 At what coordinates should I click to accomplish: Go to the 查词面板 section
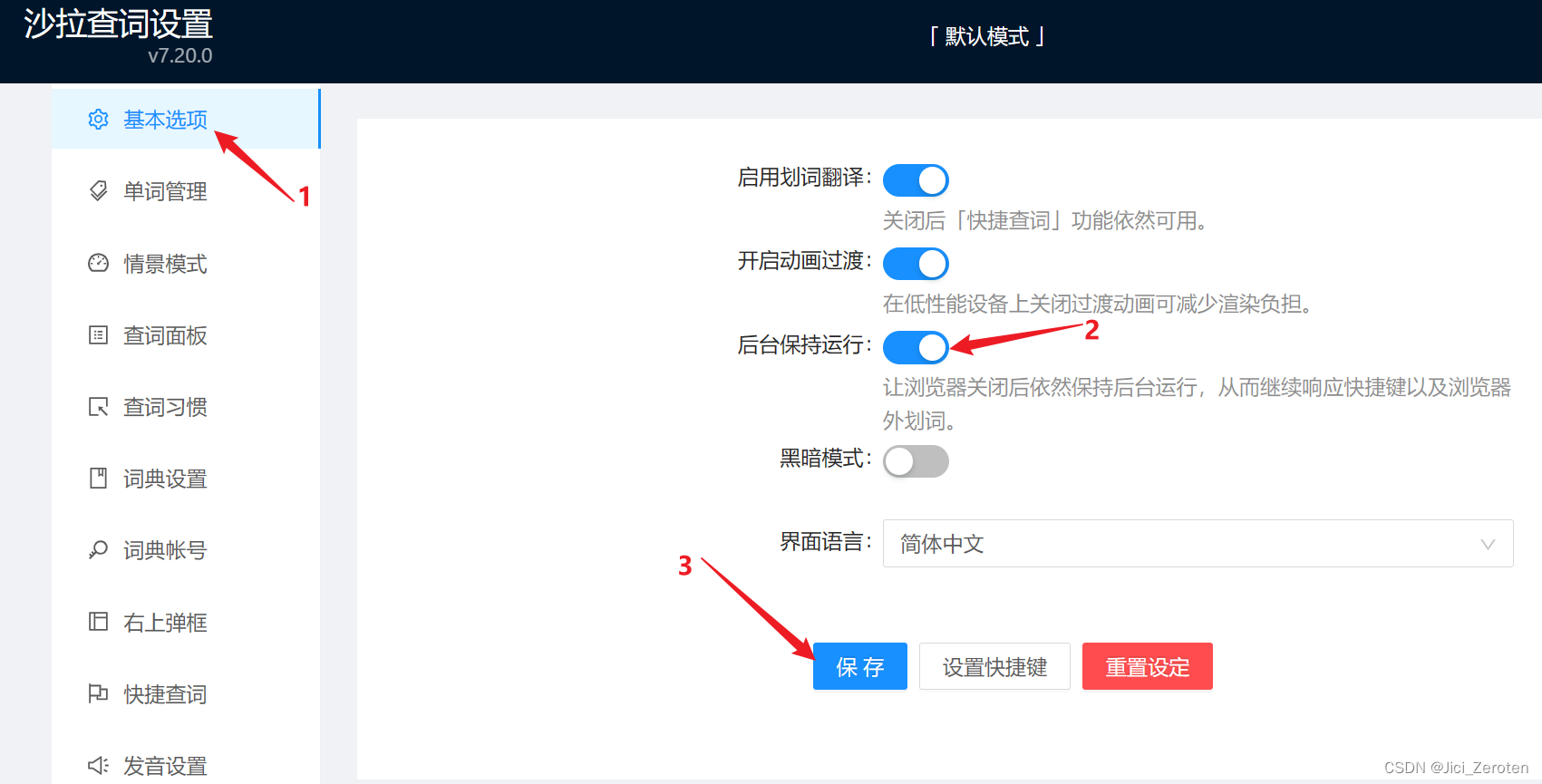(186, 335)
